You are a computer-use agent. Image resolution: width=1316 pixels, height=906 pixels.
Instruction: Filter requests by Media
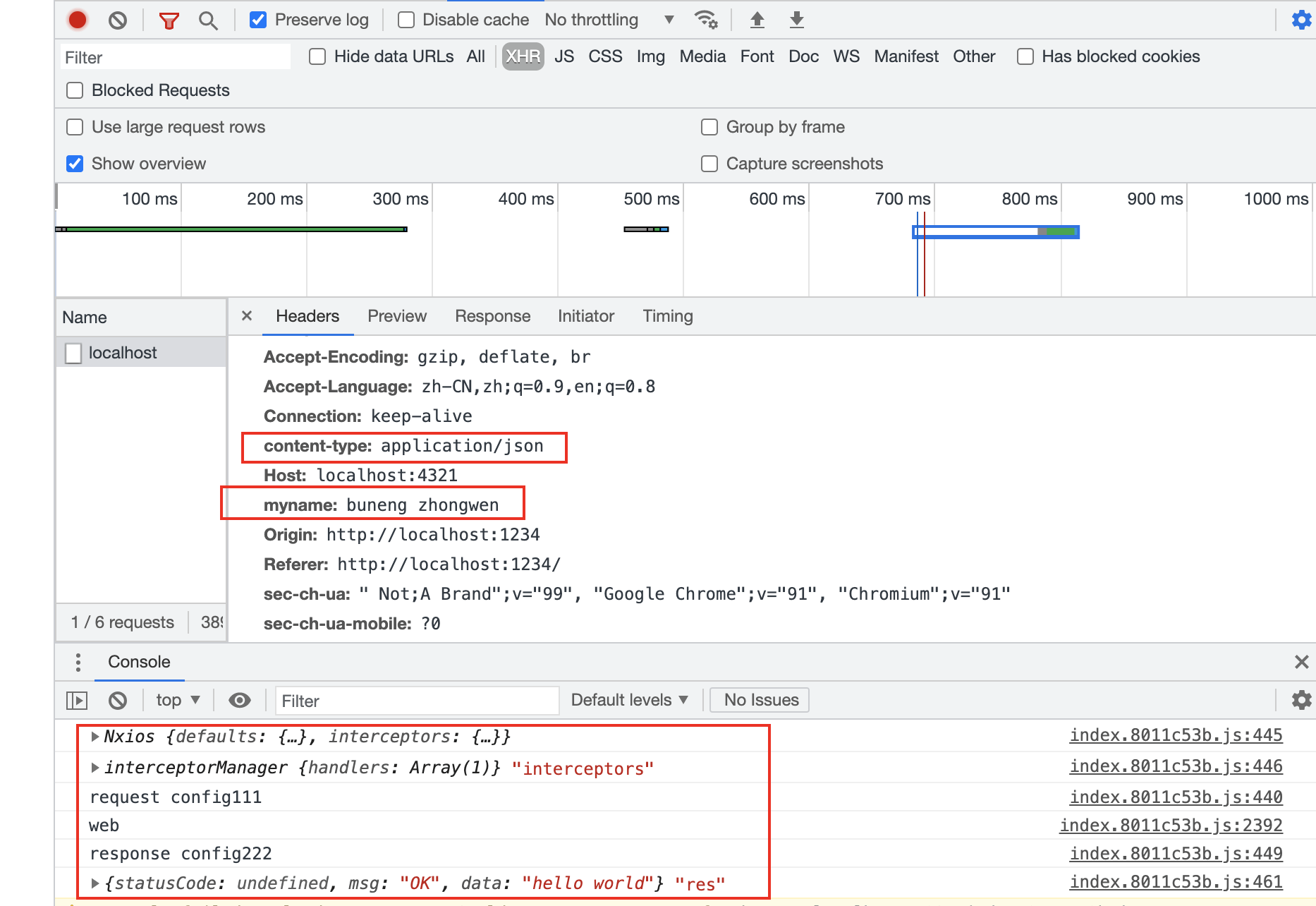(x=702, y=56)
